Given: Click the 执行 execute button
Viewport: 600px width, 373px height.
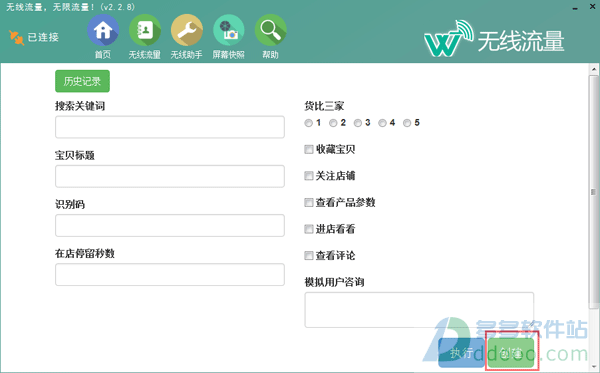Looking at the screenshot, I should pos(462,353).
